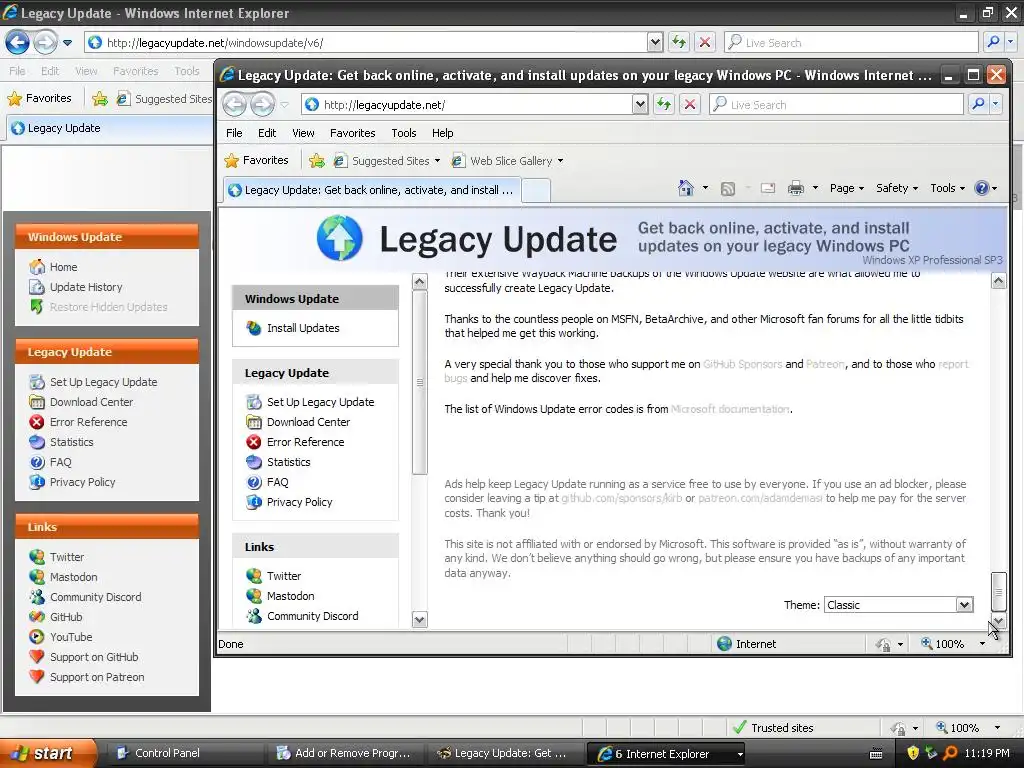This screenshot has width=1024, height=768.
Task: Open the Favorites menu in the front window's menu bar
Action: click(x=353, y=133)
